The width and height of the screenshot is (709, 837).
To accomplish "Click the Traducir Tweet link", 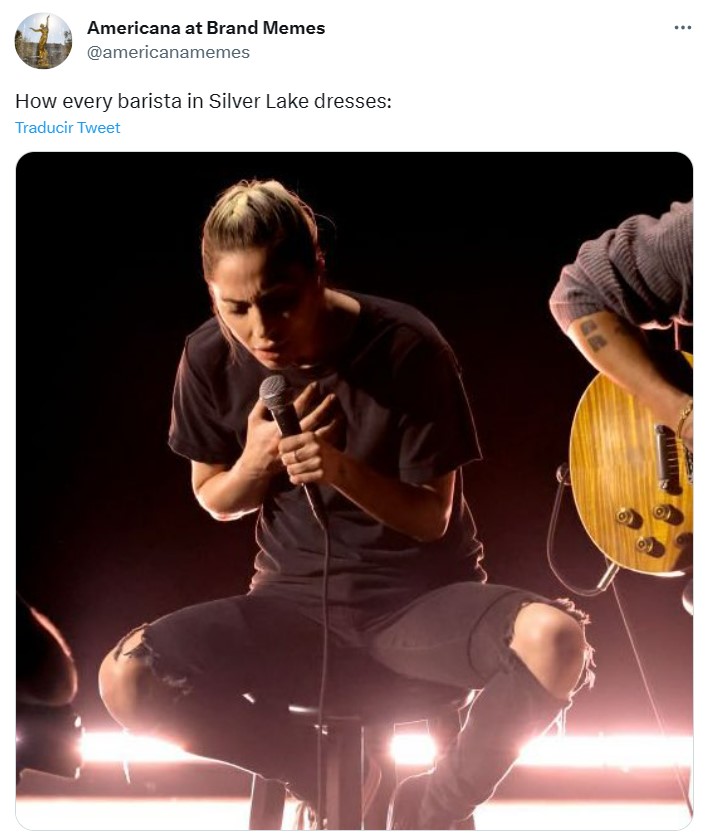I will [68, 128].
